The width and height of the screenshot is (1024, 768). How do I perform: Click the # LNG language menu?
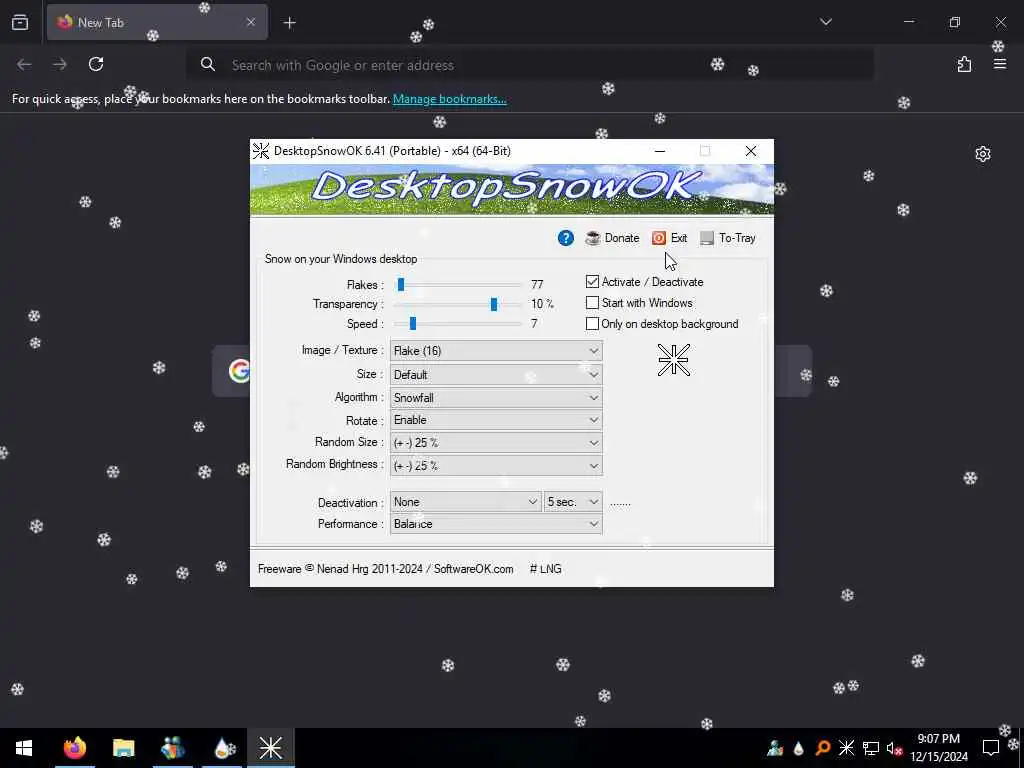click(x=545, y=569)
